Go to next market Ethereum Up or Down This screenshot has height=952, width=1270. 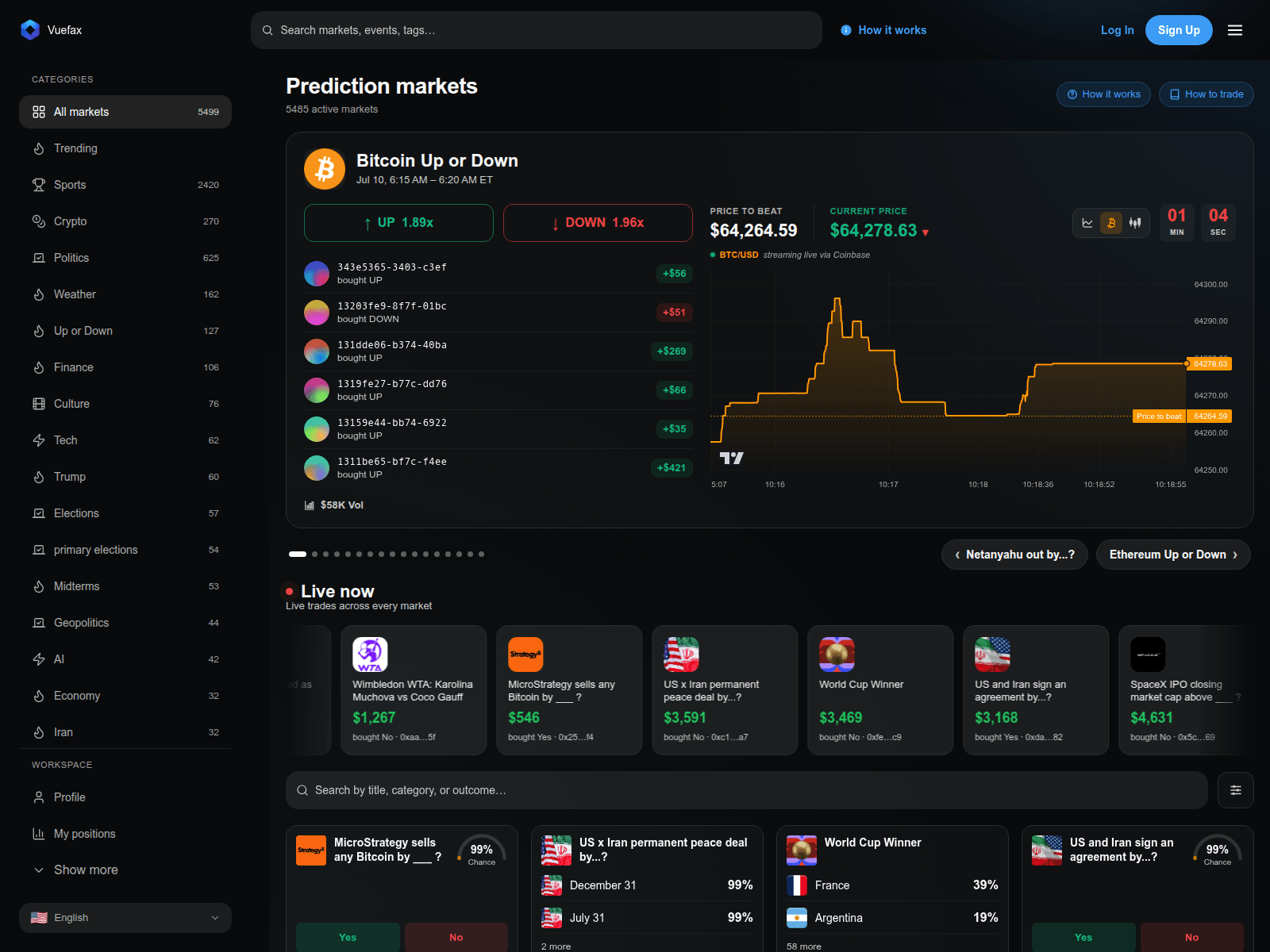[x=1173, y=555]
